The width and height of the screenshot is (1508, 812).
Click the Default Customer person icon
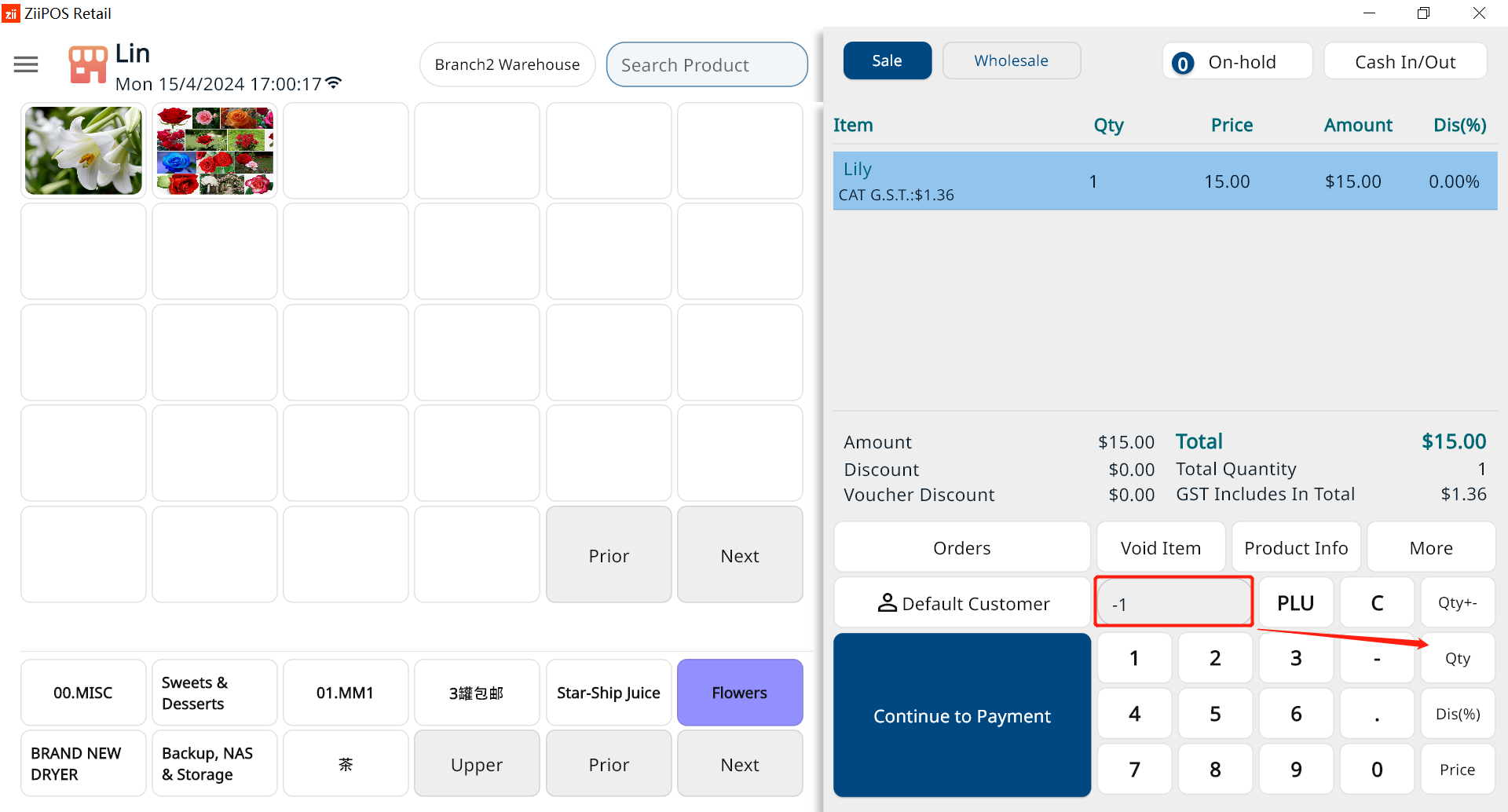[887, 603]
